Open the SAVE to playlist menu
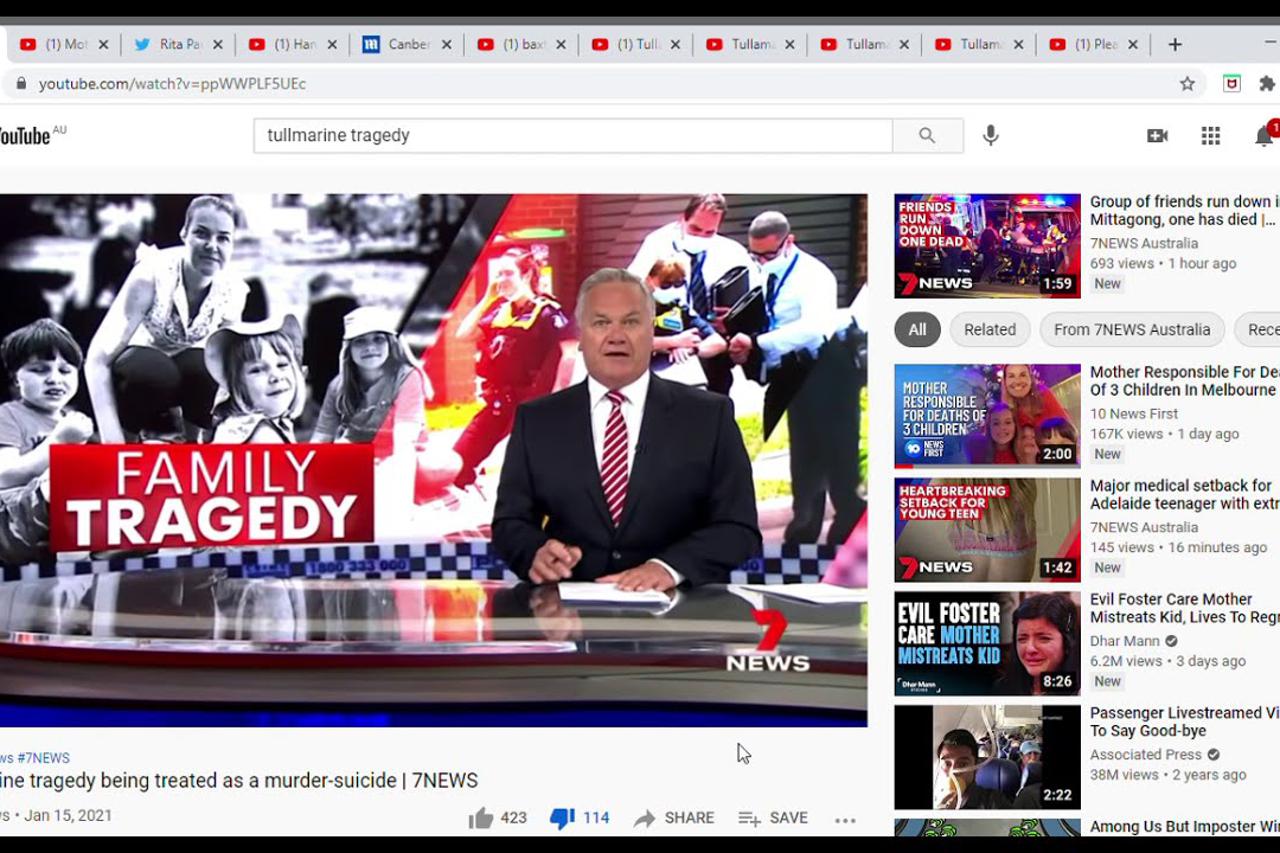 tap(773, 818)
